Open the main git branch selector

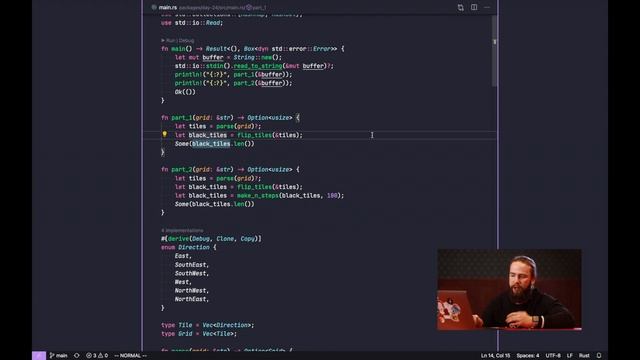click(x=58, y=356)
